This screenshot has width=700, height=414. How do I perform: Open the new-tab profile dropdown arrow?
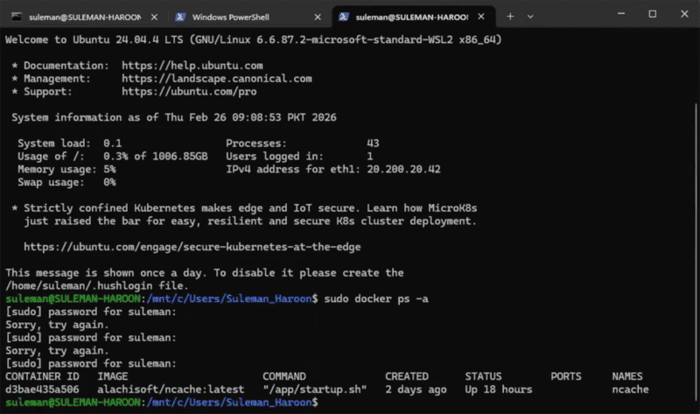[530, 17]
